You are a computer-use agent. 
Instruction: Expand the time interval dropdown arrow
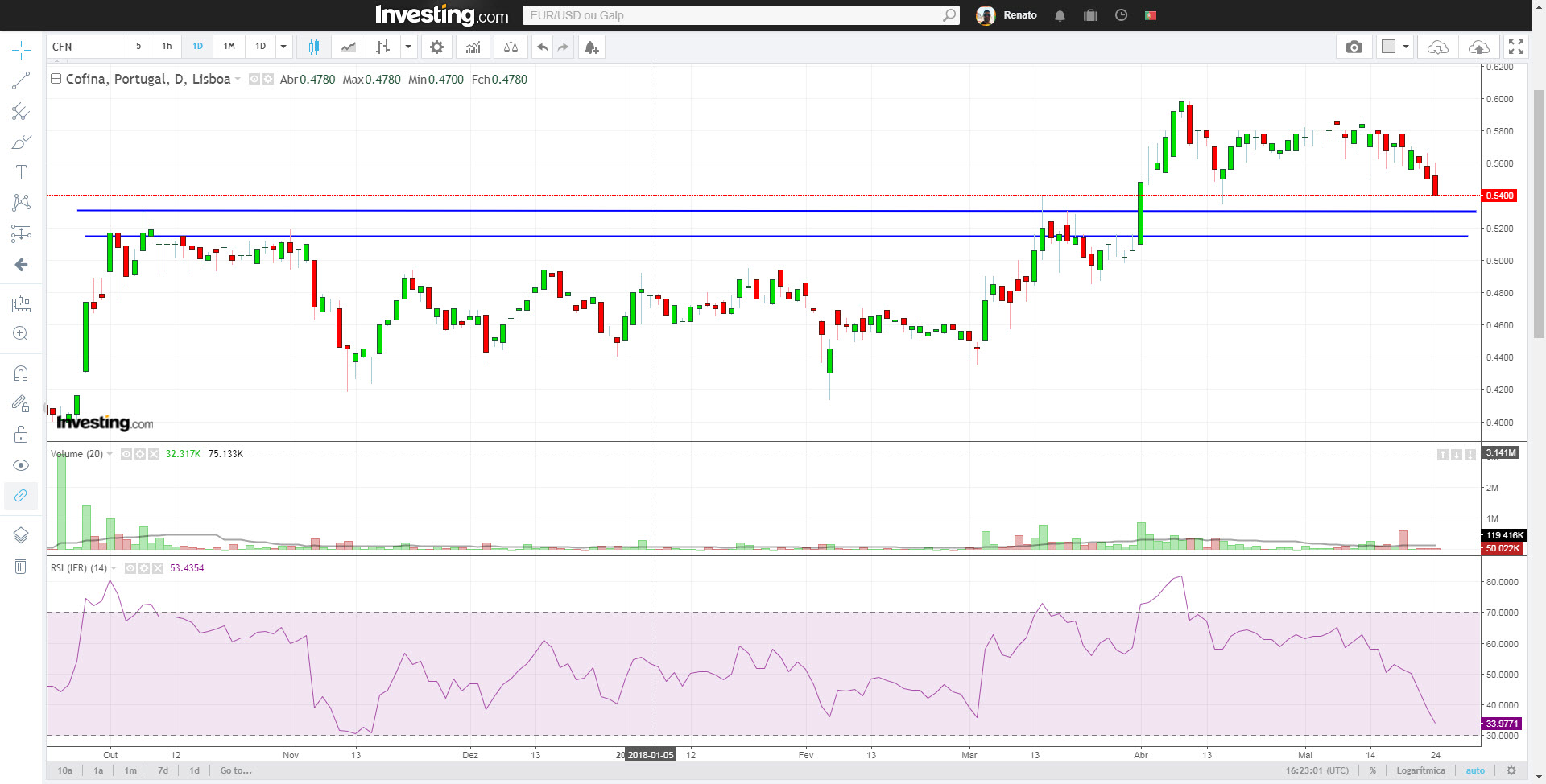tap(283, 47)
